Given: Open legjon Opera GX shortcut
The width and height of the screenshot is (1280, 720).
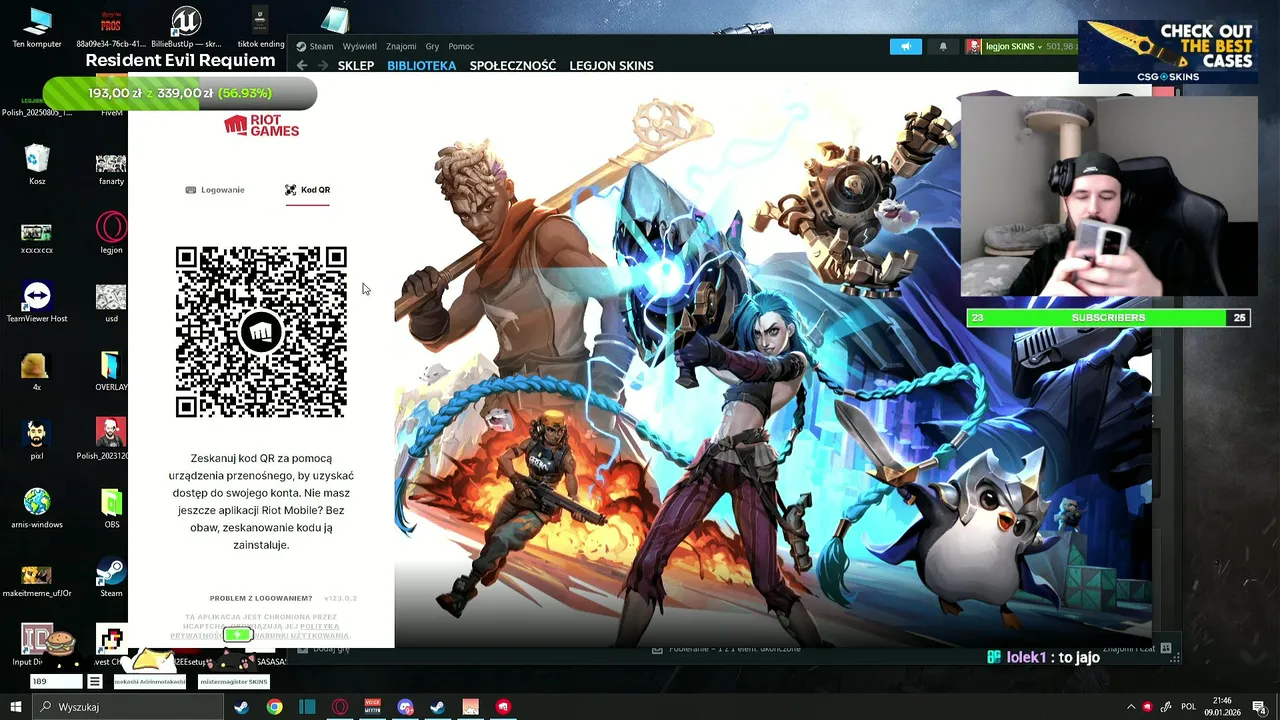Looking at the screenshot, I should click(111, 233).
